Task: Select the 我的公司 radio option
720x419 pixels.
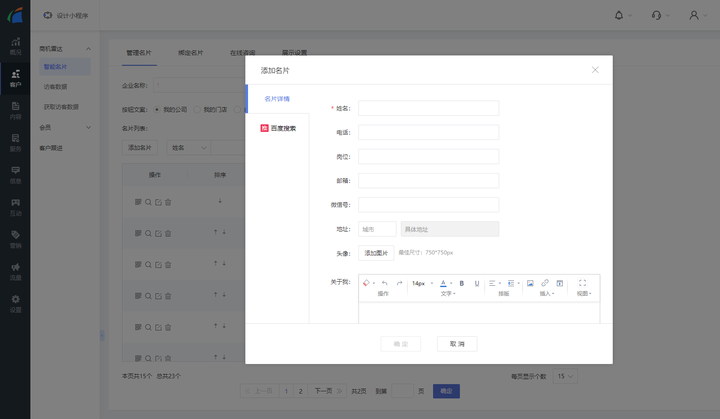Action: click(157, 109)
